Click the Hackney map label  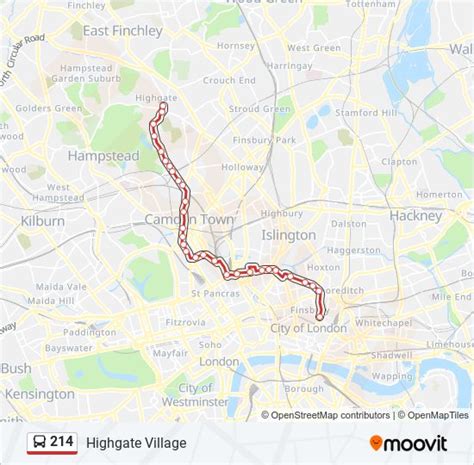(x=416, y=216)
